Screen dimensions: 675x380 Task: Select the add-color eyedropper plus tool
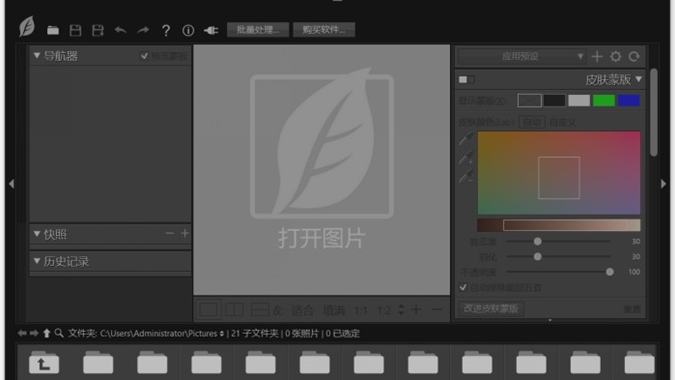(x=466, y=158)
